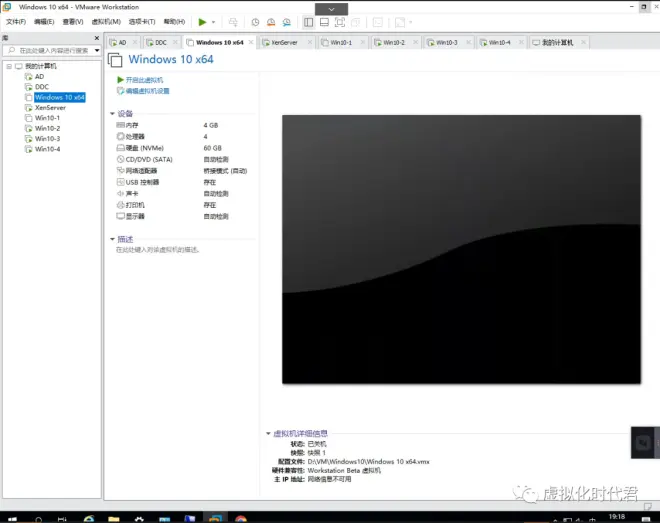Open the 选项卡(T) menu
The width and height of the screenshot is (660, 523).
[142, 21]
